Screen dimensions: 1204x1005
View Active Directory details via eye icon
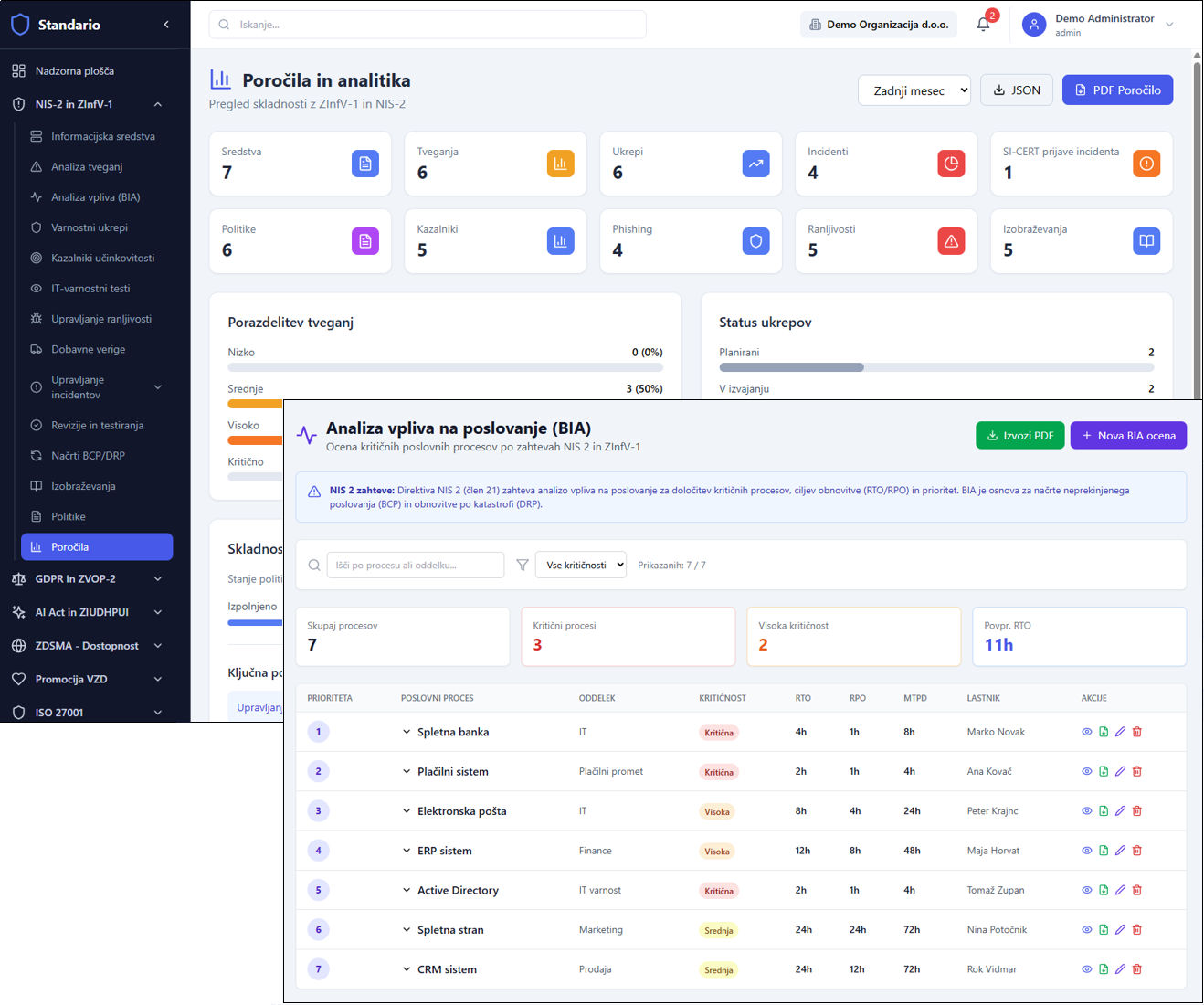point(1087,890)
